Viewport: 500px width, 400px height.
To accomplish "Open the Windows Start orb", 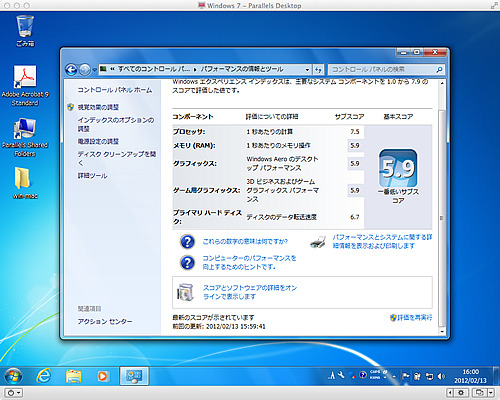I will pyautogui.click(x=13, y=376).
